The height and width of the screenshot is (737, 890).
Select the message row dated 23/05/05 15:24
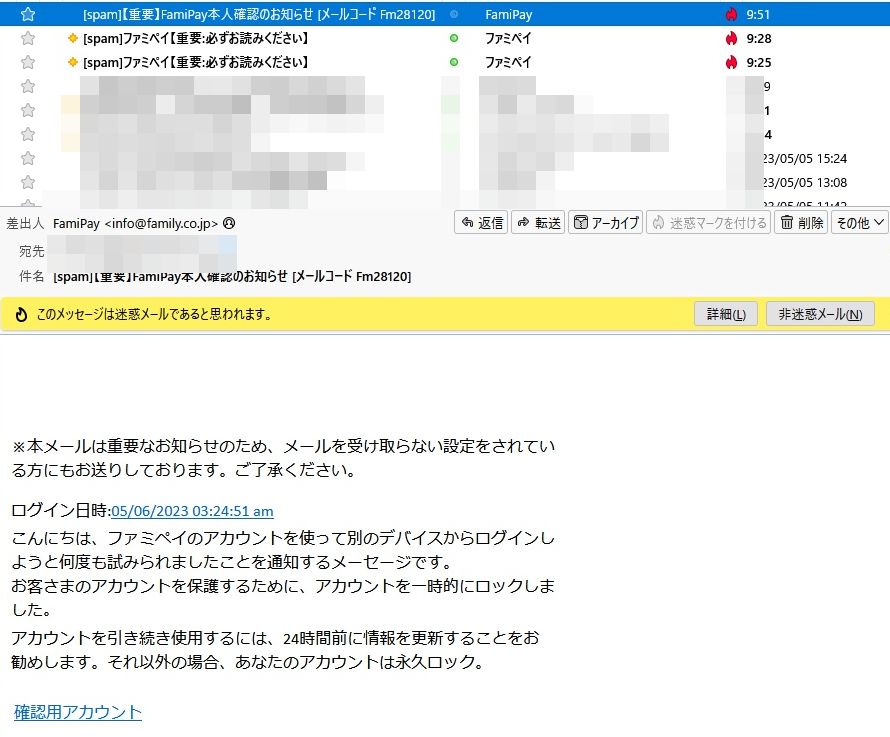pos(445,158)
